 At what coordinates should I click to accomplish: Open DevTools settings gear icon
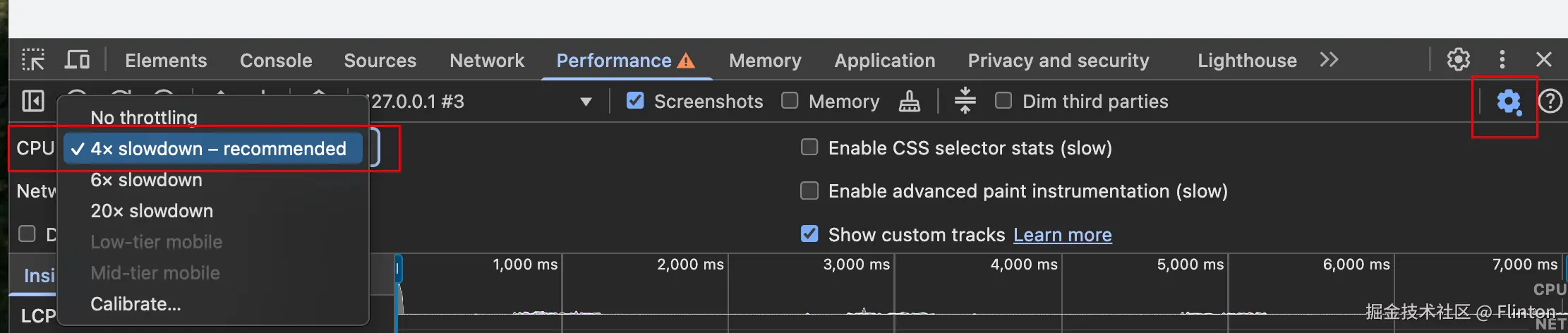(1458, 60)
